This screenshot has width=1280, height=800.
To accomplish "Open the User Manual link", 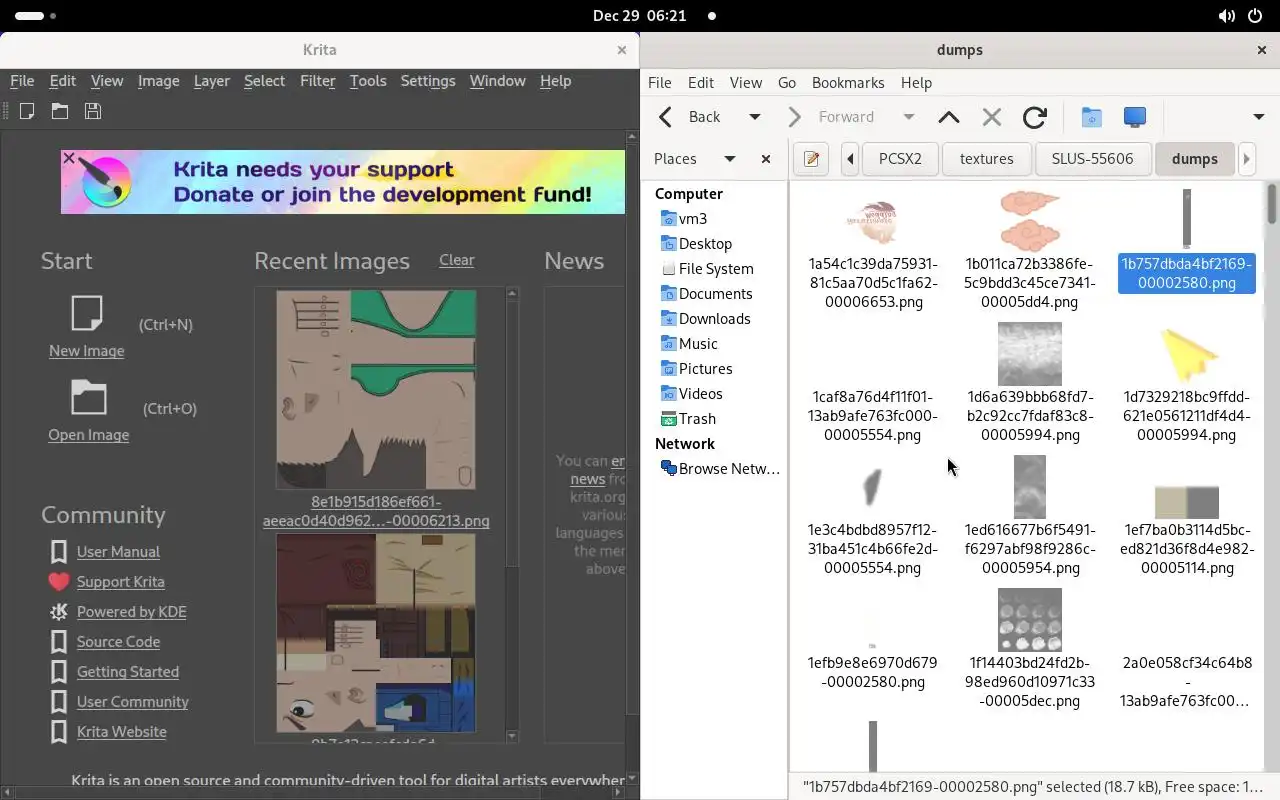I will coord(118,552).
